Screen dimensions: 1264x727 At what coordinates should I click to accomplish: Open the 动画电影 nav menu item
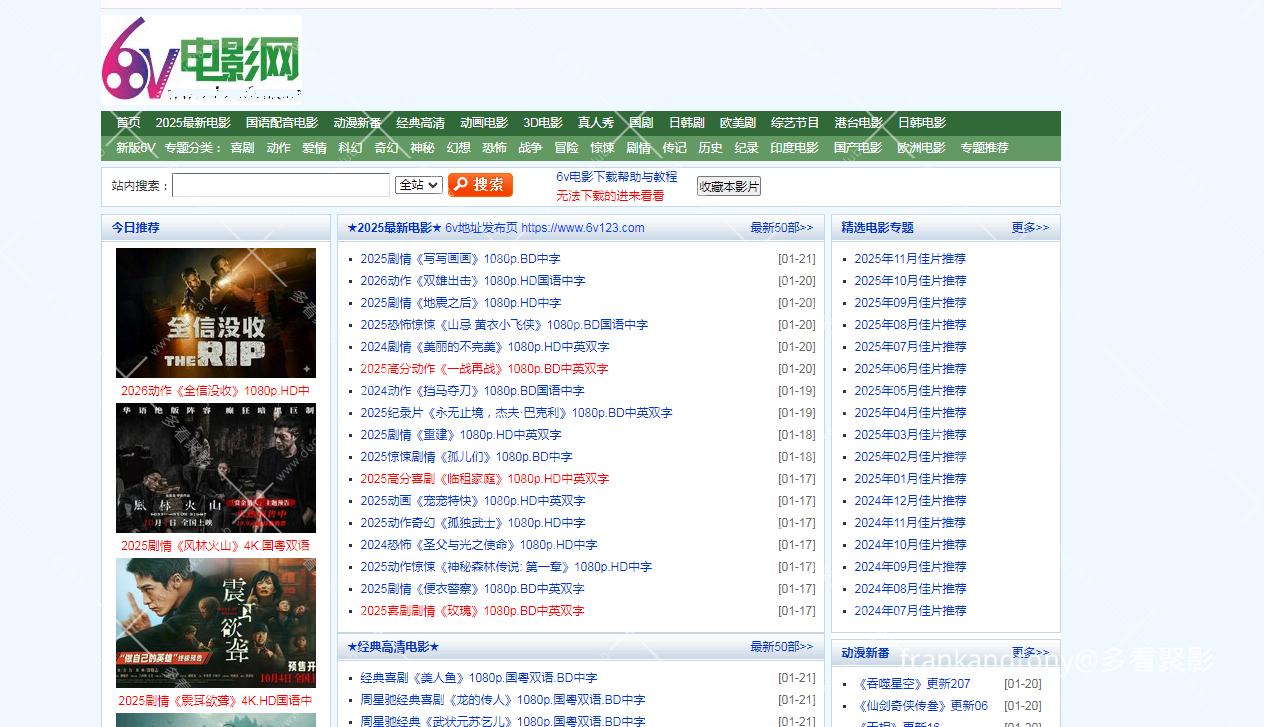pos(484,123)
